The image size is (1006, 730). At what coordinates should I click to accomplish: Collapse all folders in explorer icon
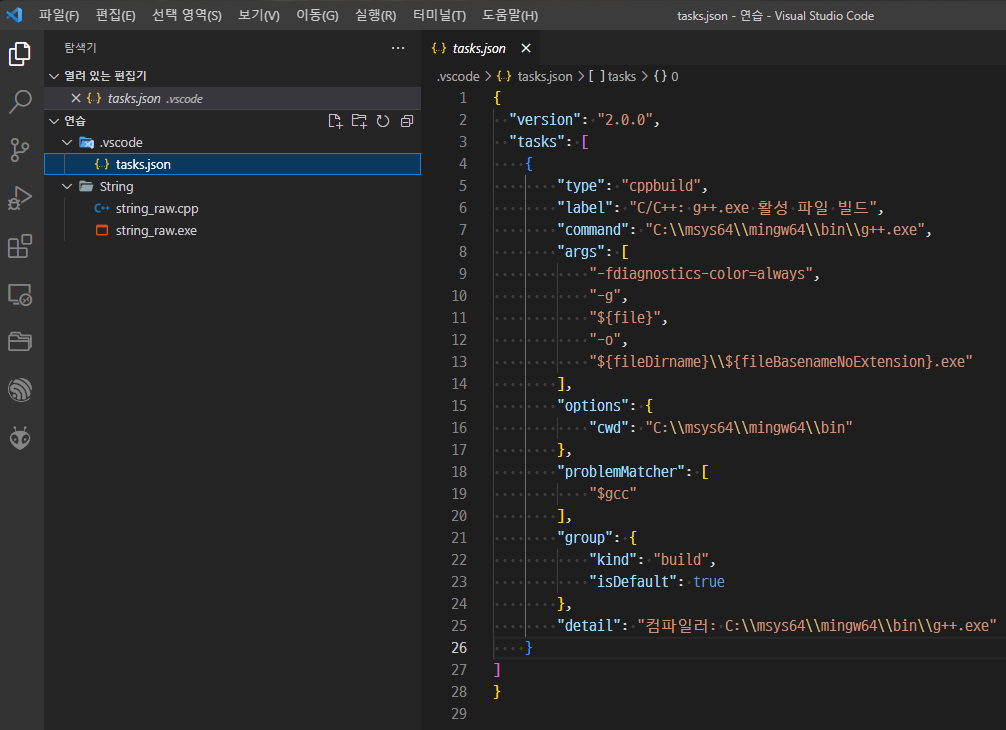coord(407,121)
